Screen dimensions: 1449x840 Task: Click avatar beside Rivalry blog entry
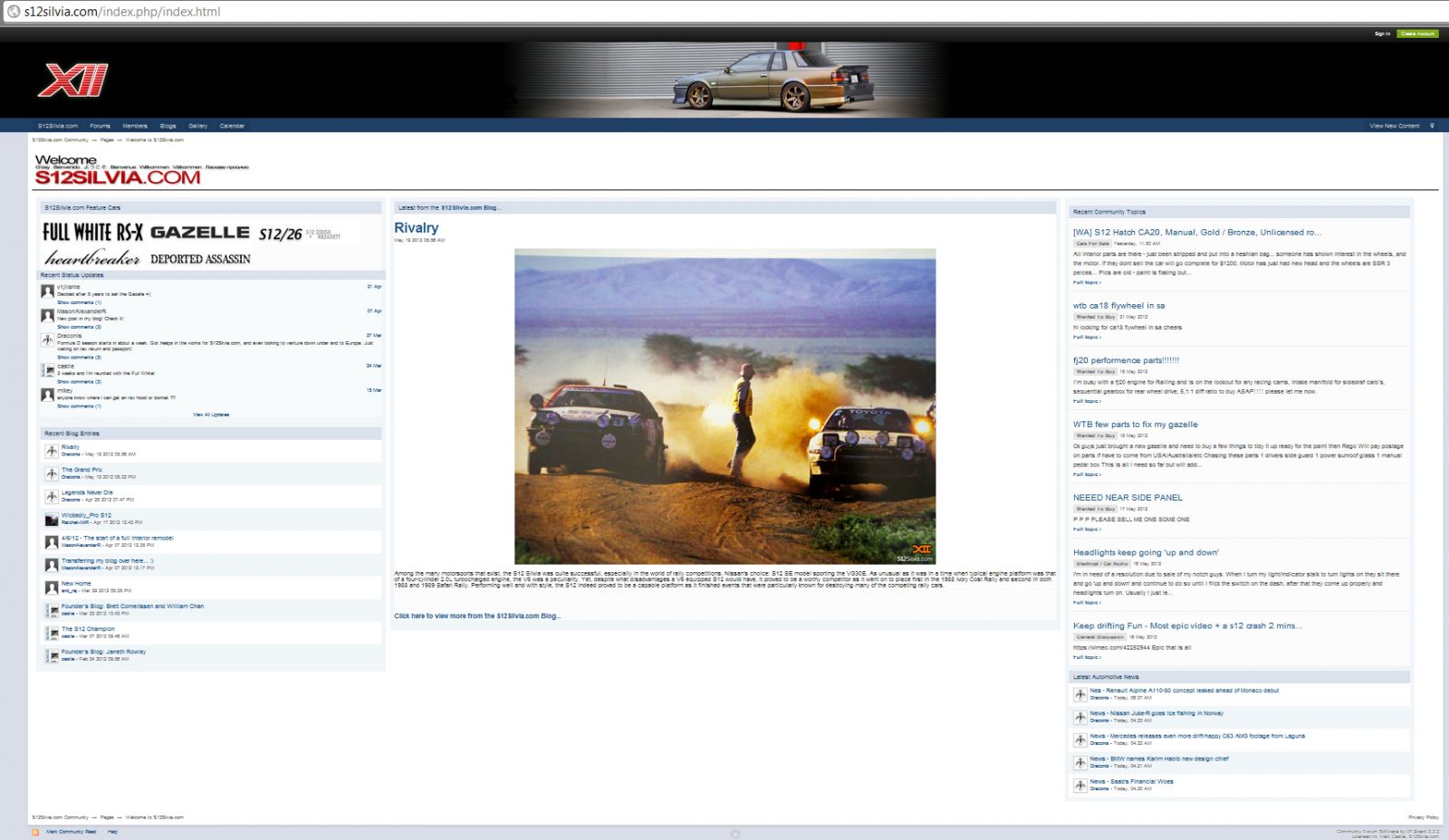tap(52, 451)
